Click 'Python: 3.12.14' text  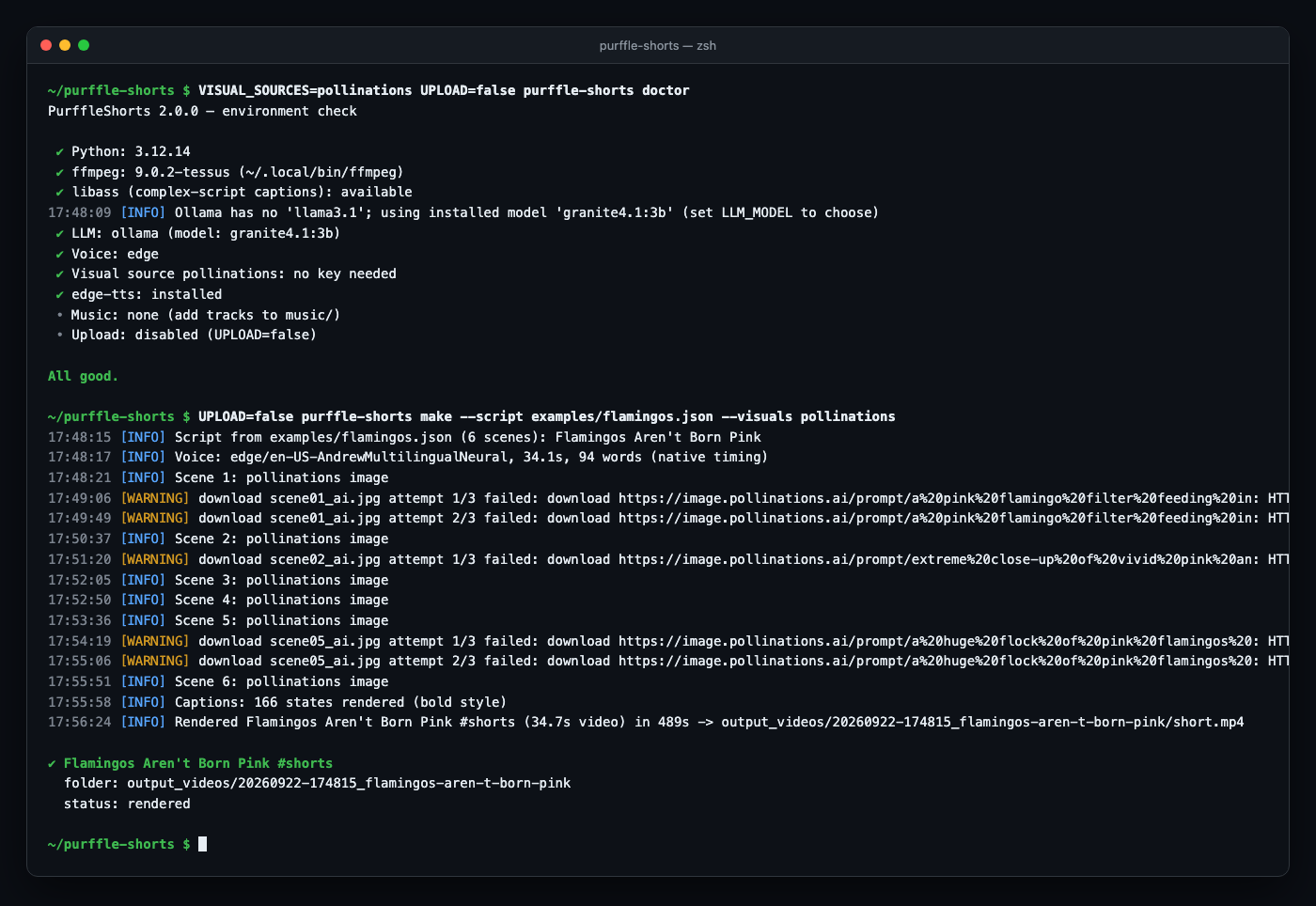(131, 151)
